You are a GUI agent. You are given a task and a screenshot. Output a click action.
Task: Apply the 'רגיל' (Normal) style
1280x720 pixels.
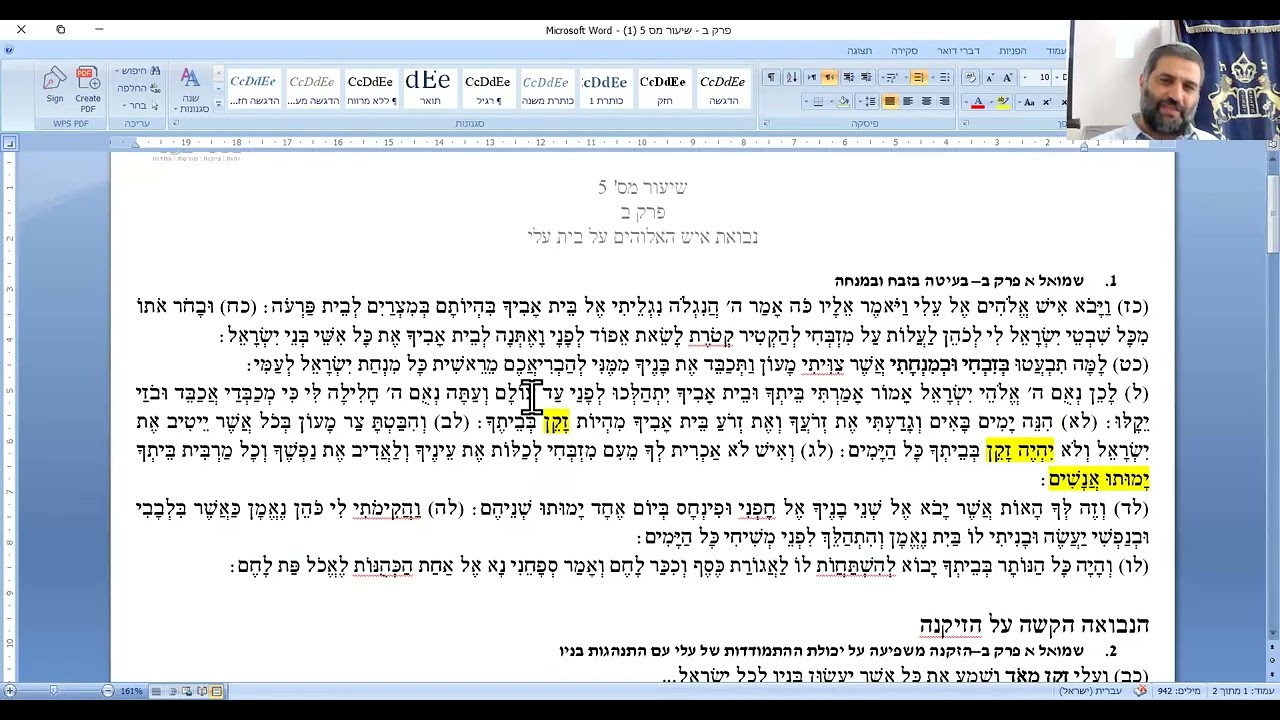click(x=487, y=88)
